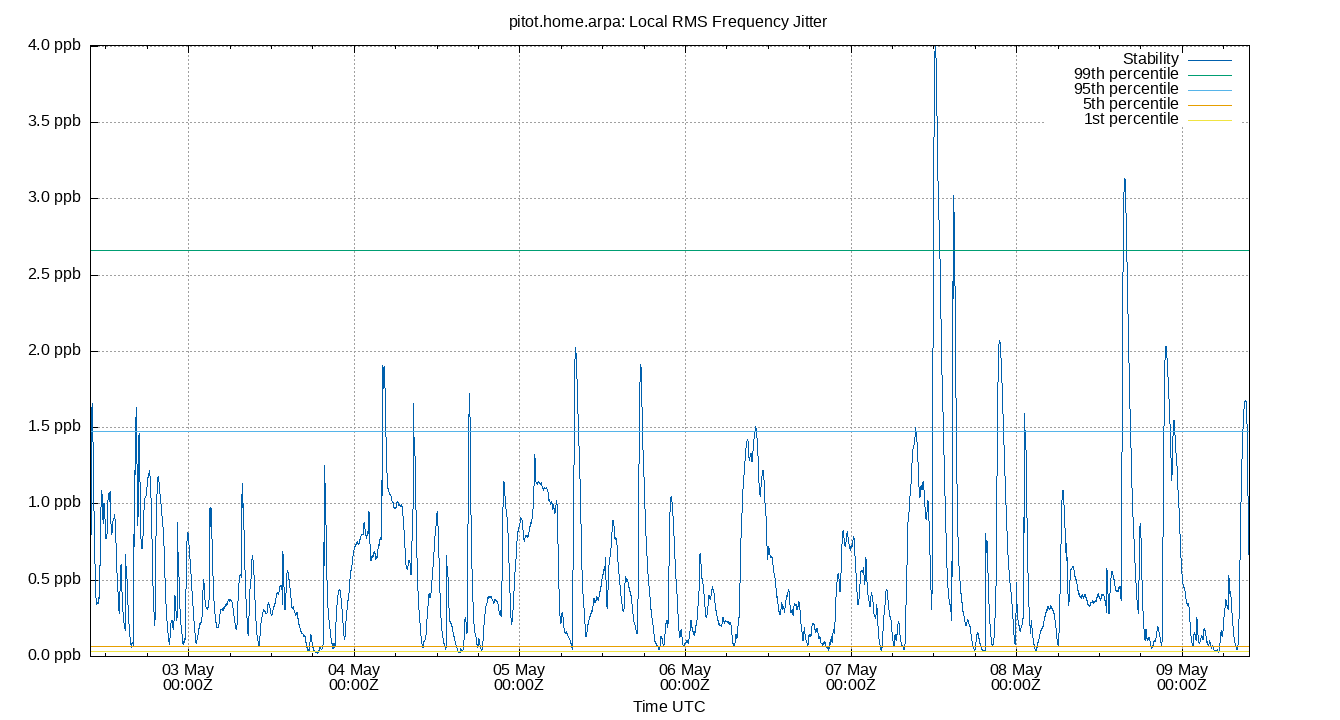Click the '06 May 00:00Z' x-axis label
The width and height of the screenshot is (1340, 720).
(685, 677)
